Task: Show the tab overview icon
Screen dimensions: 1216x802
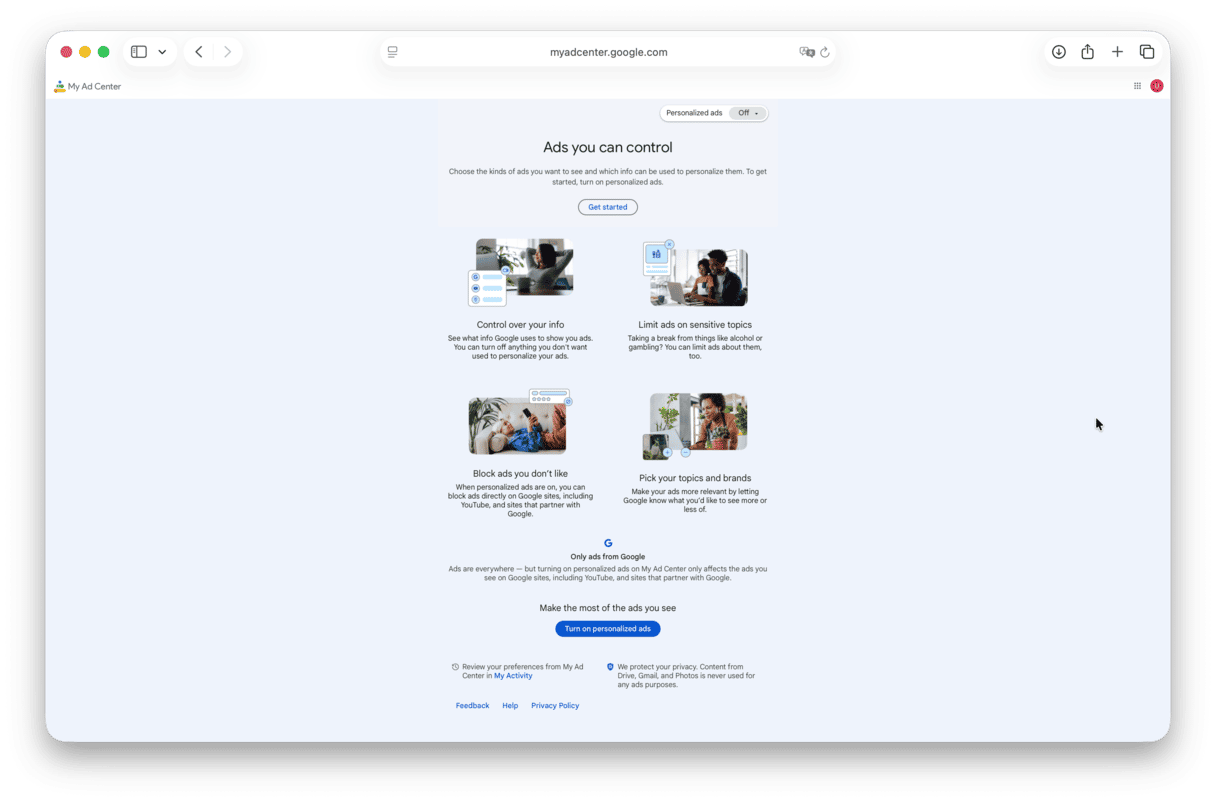Action: pyautogui.click(x=1147, y=52)
